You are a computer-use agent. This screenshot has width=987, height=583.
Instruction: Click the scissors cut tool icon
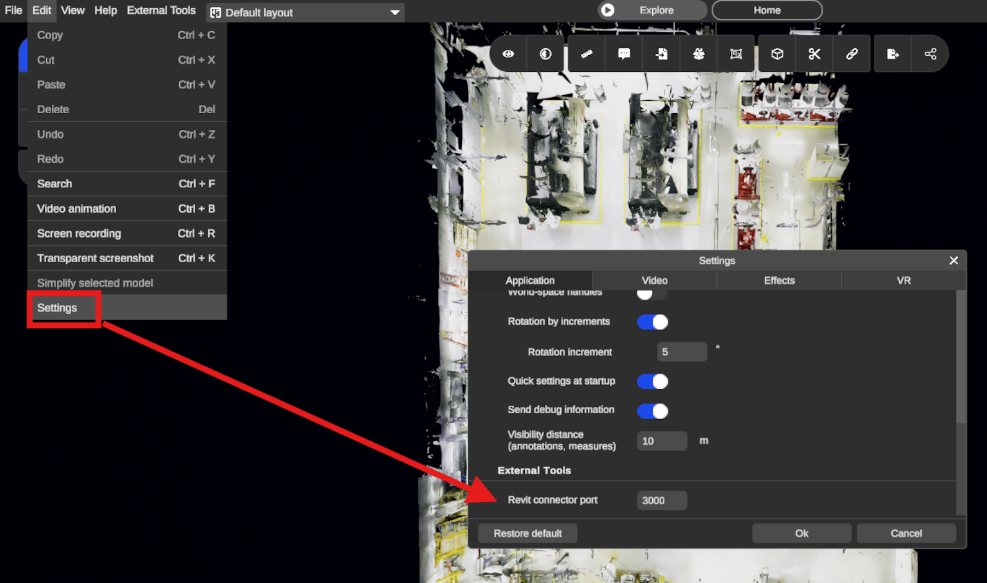coord(814,54)
